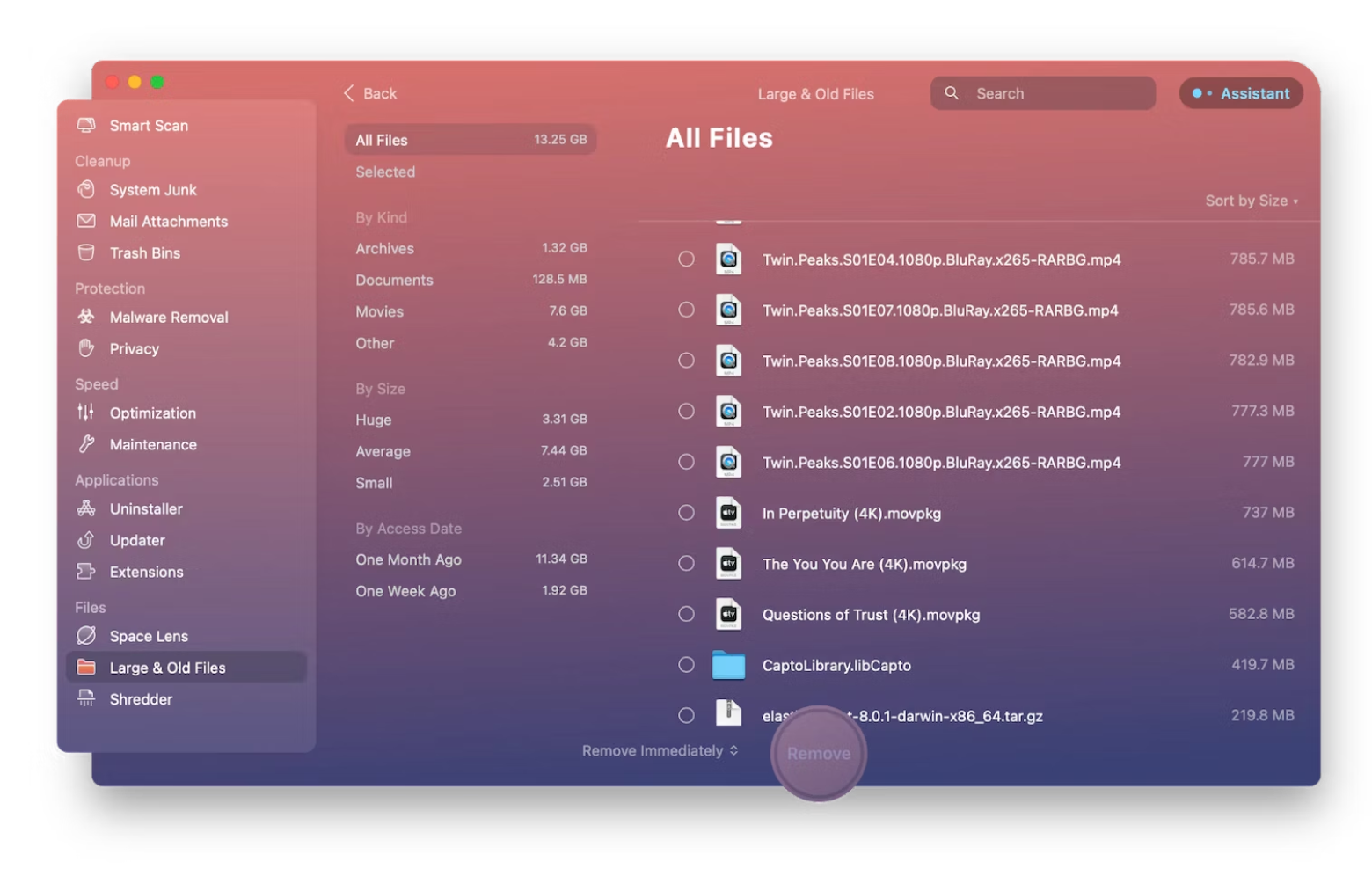Viewport: 1372px width, 869px height.
Task: Click the round Remove button
Action: tap(819, 754)
